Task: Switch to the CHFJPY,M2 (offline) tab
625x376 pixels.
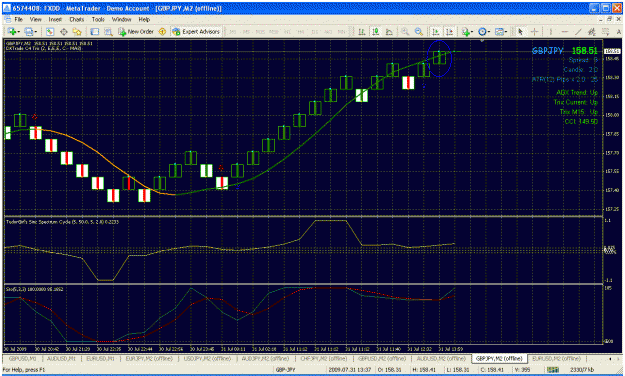Action: click(323, 358)
